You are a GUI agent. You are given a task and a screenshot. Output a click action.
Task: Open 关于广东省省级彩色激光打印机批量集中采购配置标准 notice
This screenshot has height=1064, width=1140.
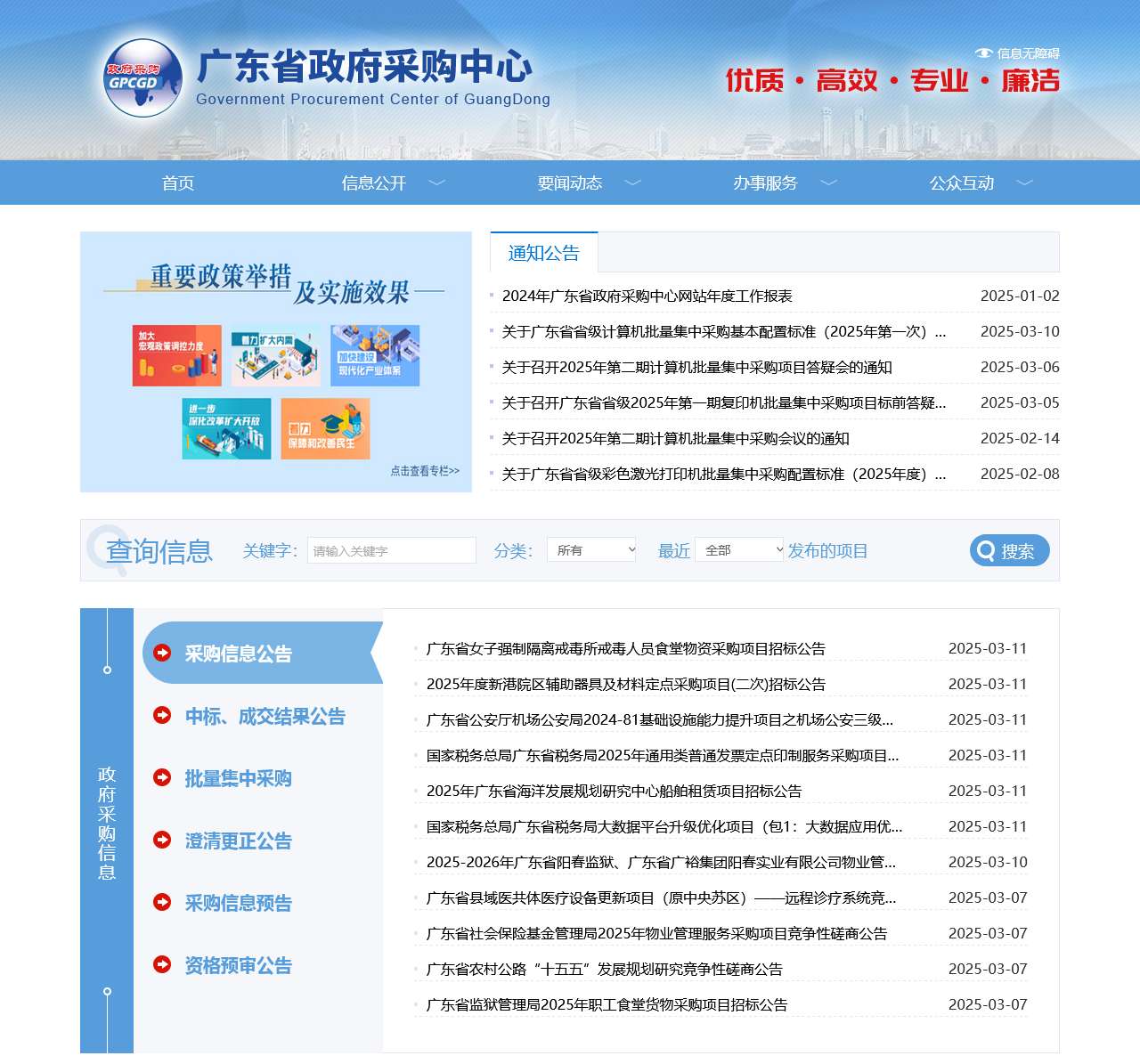pos(724,474)
